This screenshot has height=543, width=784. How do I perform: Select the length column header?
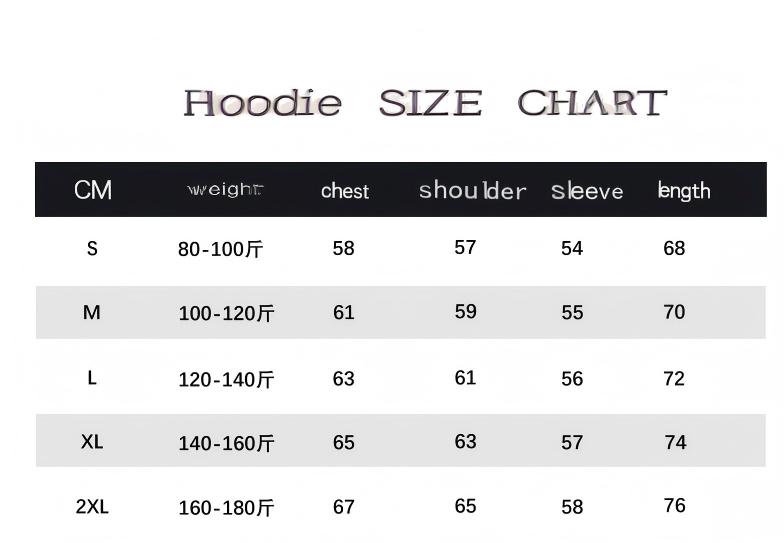(684, 190)
